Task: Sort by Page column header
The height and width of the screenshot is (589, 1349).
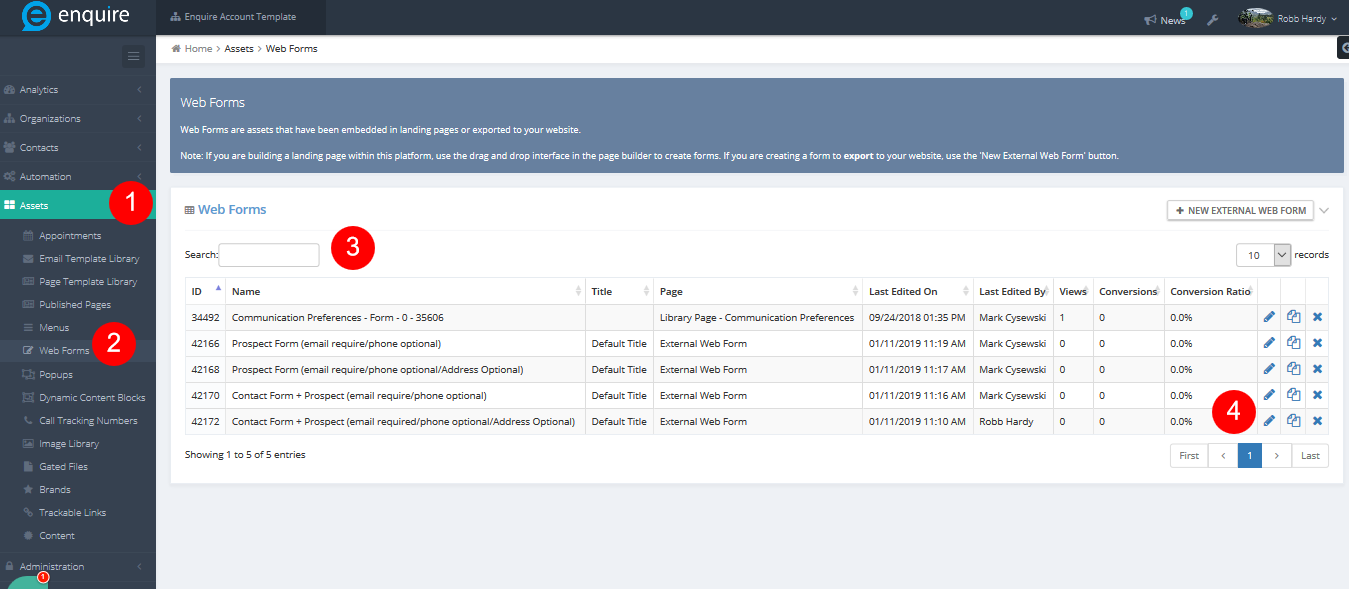Action: [758, 291]
